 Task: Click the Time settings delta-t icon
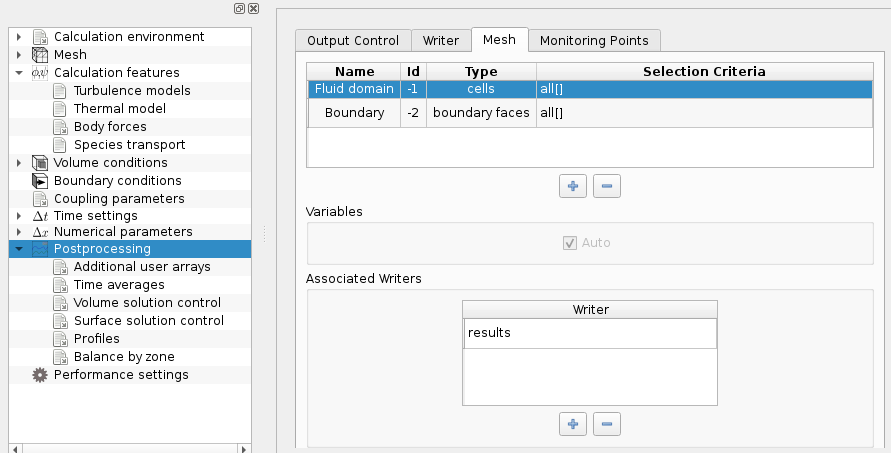(40, 216)
